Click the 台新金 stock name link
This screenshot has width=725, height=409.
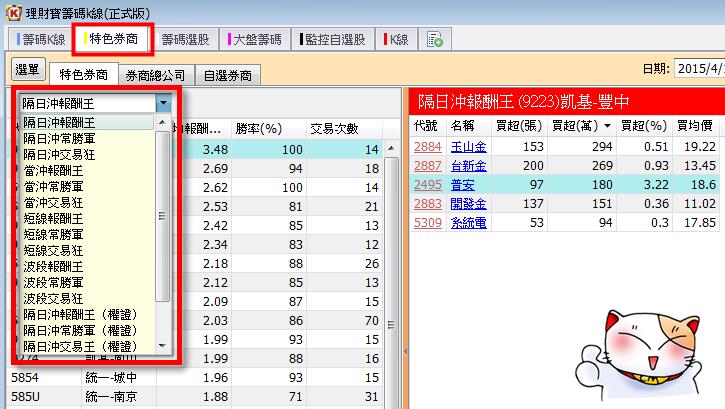coord(468,165)
